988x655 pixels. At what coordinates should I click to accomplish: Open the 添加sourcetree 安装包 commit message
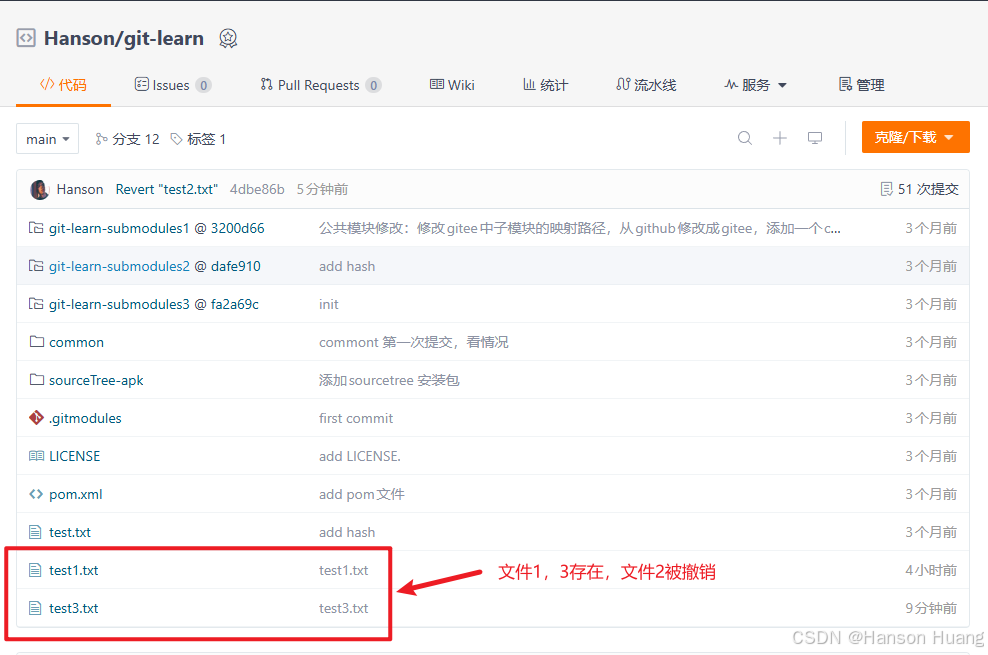point(389,380)
